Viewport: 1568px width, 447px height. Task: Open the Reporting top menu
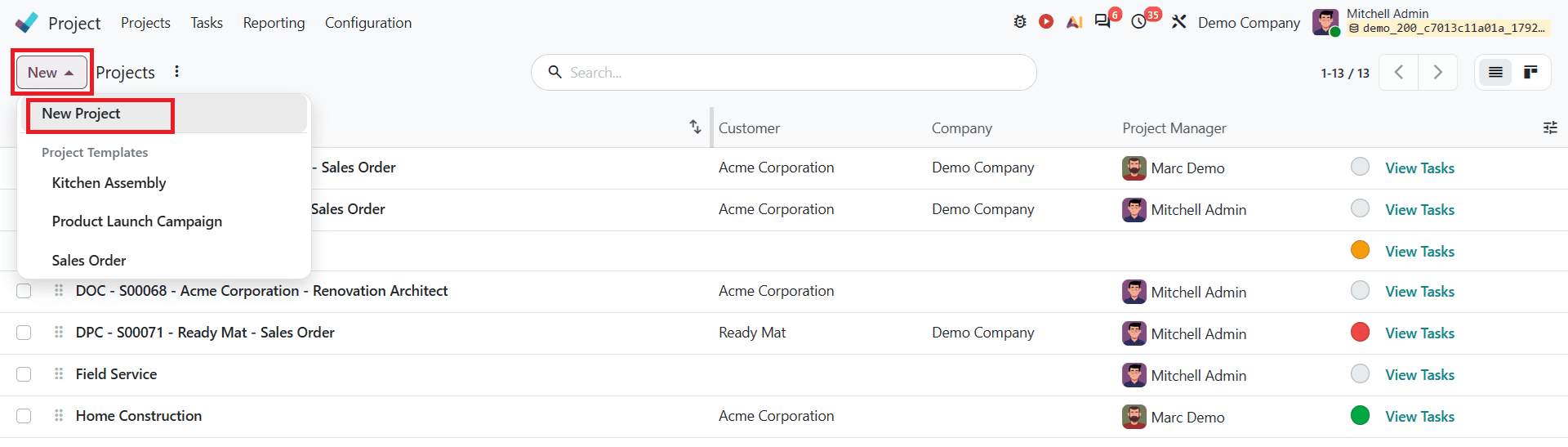(x=274, y=23)
